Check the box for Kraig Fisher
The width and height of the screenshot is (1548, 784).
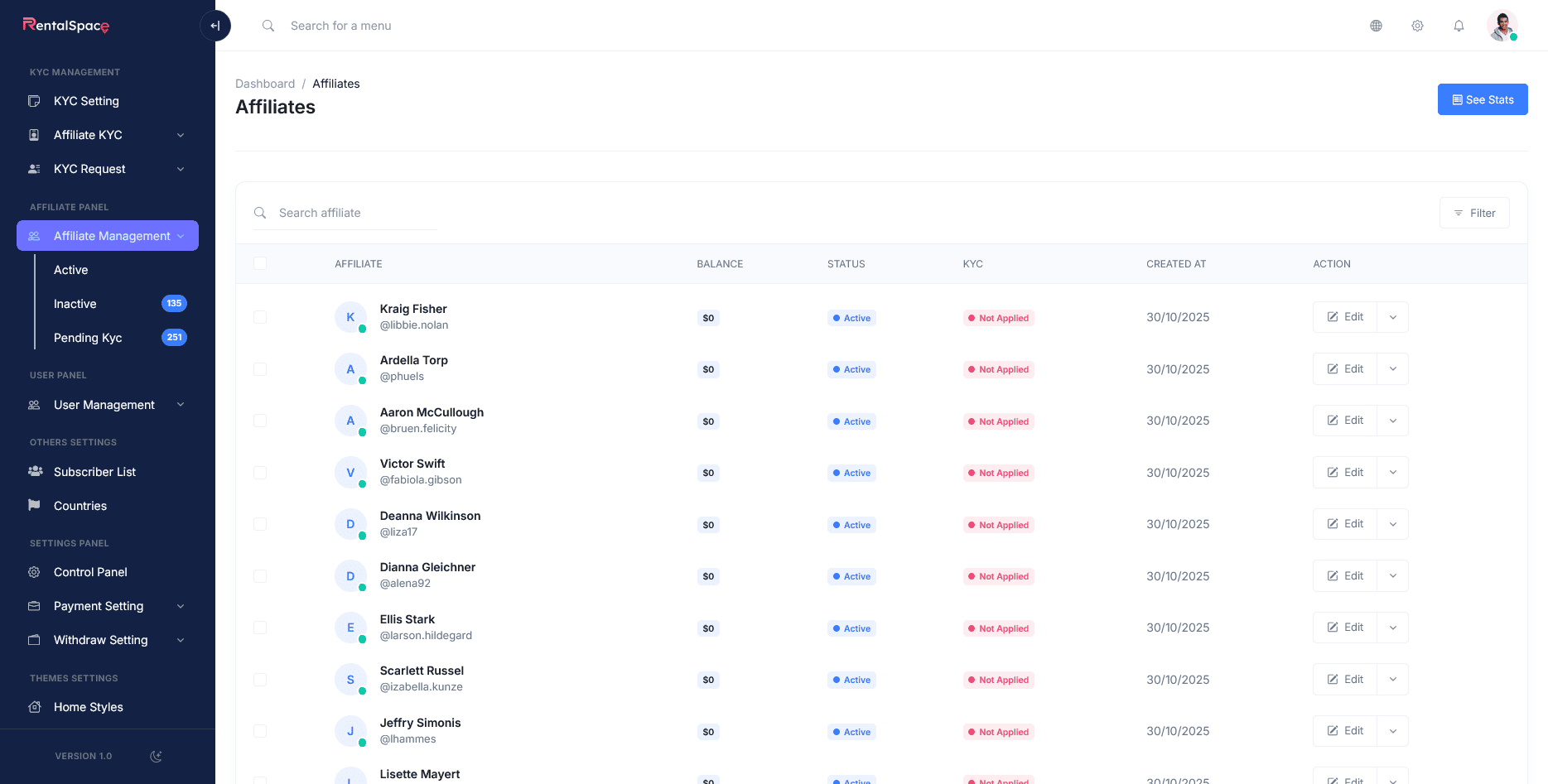tap(260, 317)
